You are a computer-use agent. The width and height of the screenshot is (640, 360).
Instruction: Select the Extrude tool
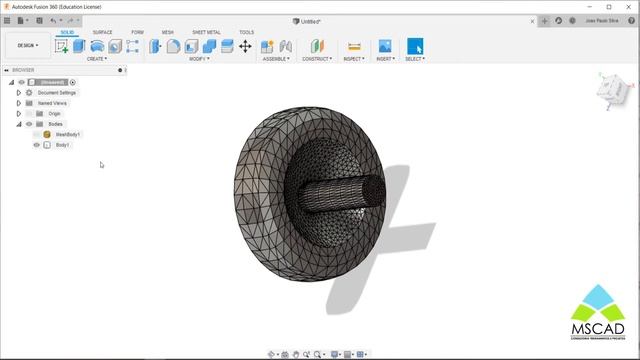(79, 46)
